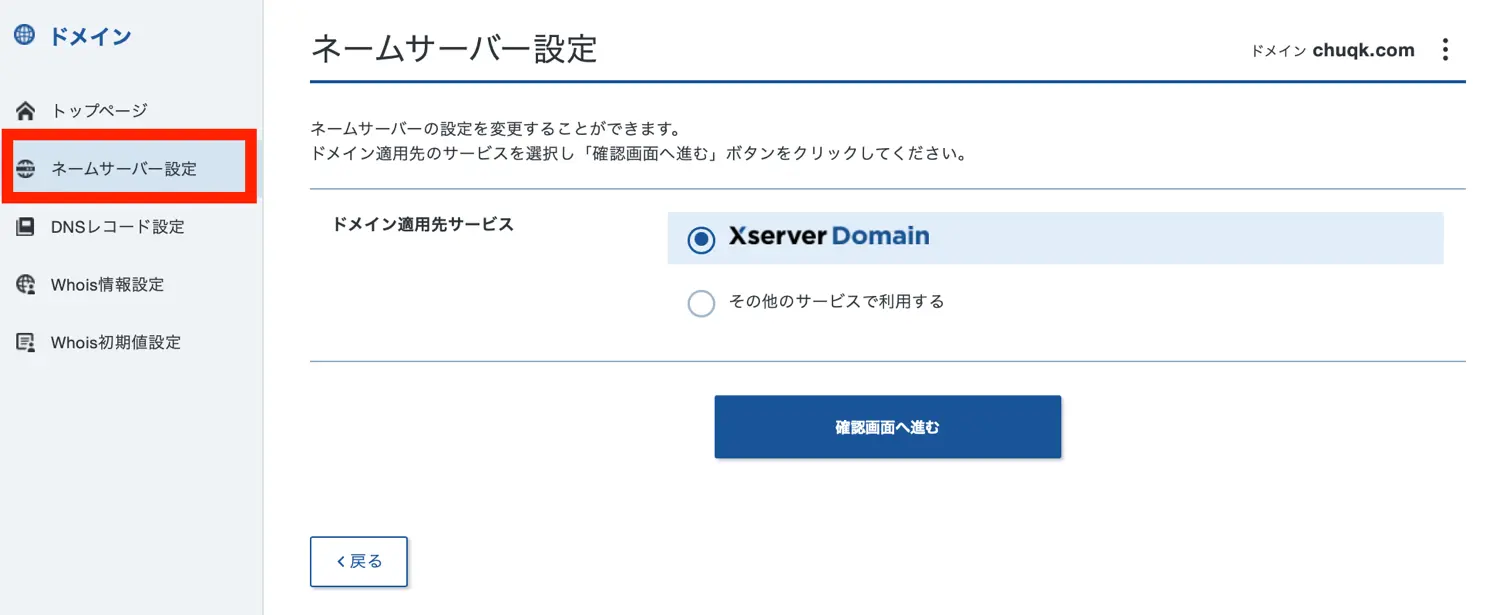Image resolution: width=1500 pixels, height=615 pixels.
Task: Select その他のサービスで利用する radio option
Action: tap(701, 303)
